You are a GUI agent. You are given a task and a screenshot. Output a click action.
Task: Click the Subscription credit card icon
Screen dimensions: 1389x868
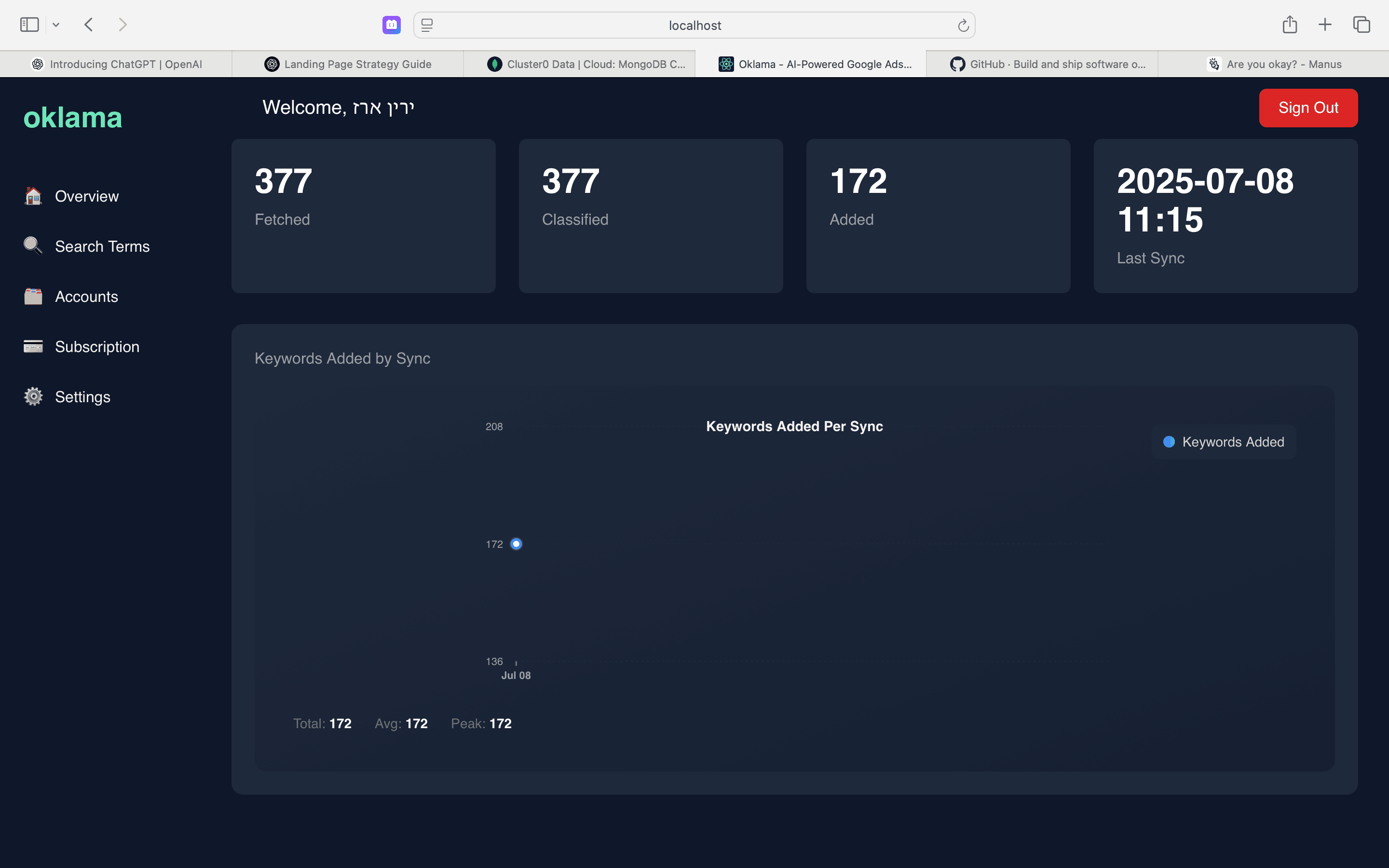point(33,346)
